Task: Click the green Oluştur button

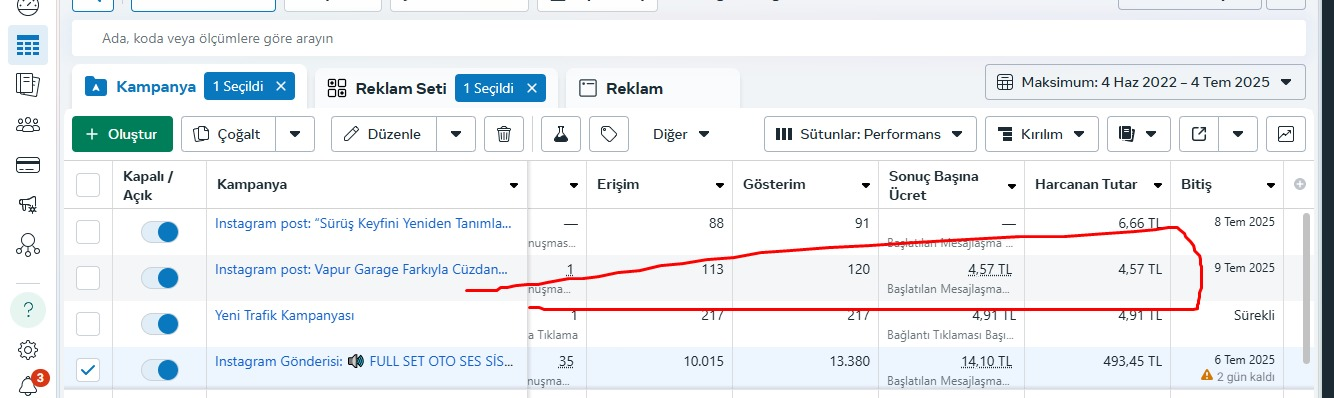Action: [x=122, y=134]
